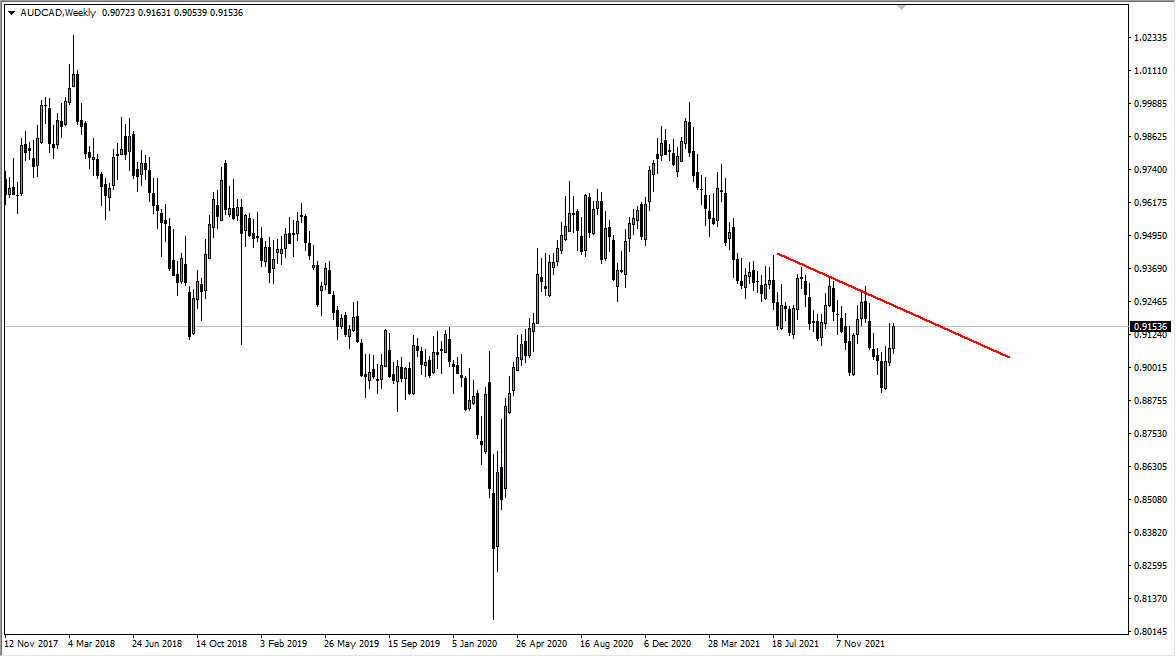Select the AUDCAD,Weekly symbol label
The height and width of the screenshot is (657, 1176).
click(x=57, y=12)
